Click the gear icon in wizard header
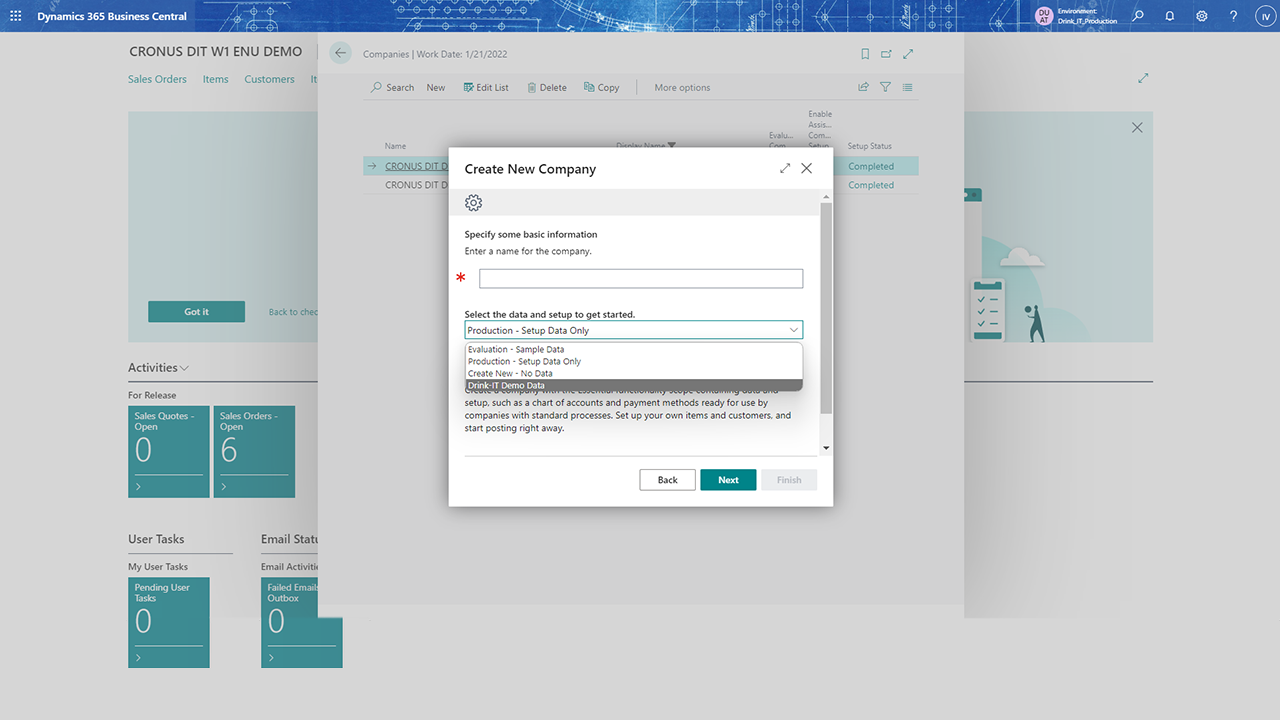1280x720 pixels. pos(474,203)
